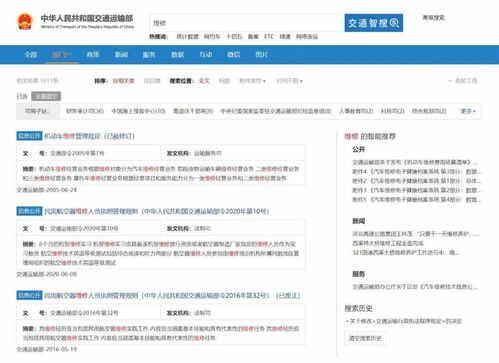Open news link about 河北高速公路集团
Screen dimensions: 499x363
point(416,234)
